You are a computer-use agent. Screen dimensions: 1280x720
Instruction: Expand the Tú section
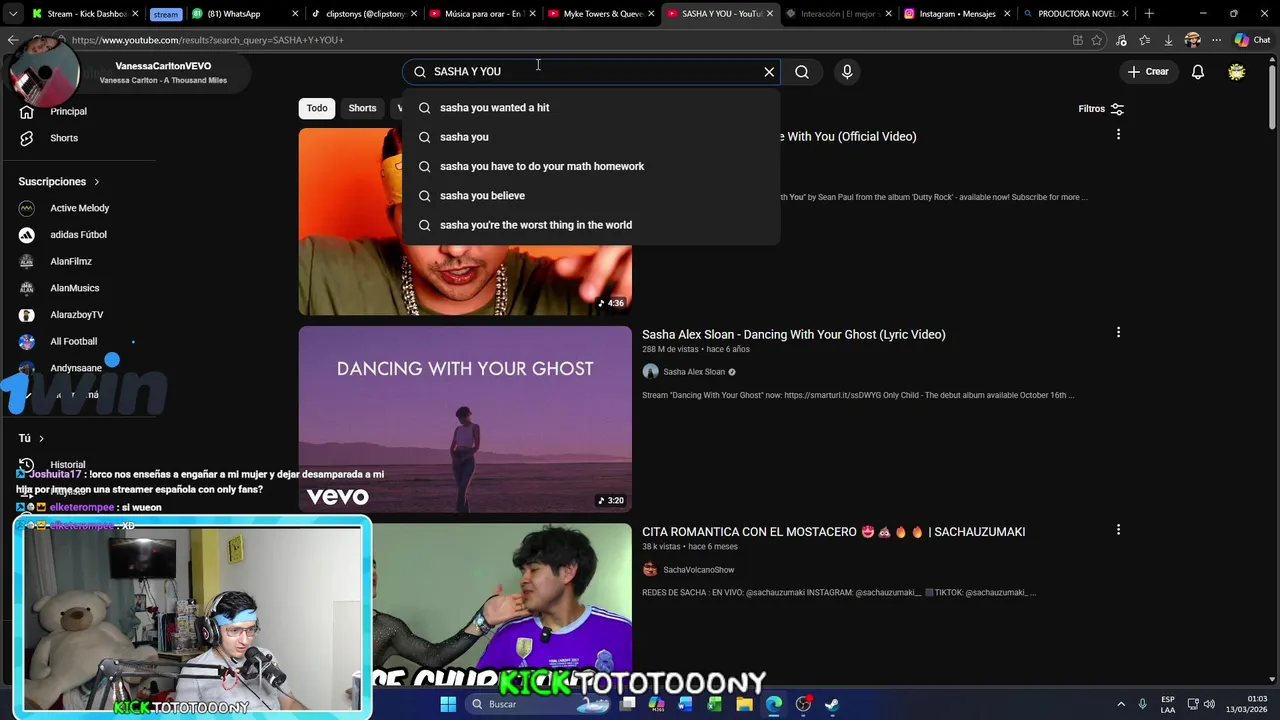coord(31,438)
